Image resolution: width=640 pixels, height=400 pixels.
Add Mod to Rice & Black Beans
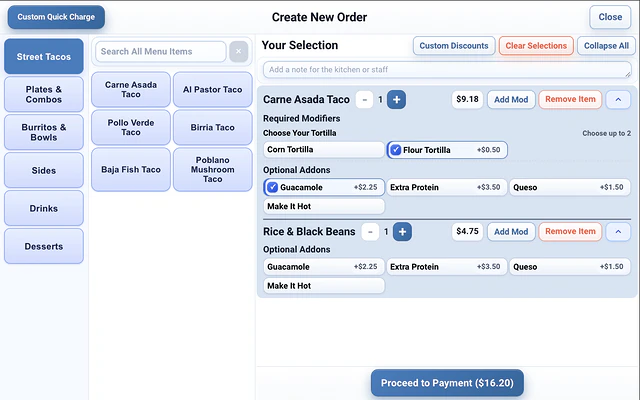click(x=511, y=232)
